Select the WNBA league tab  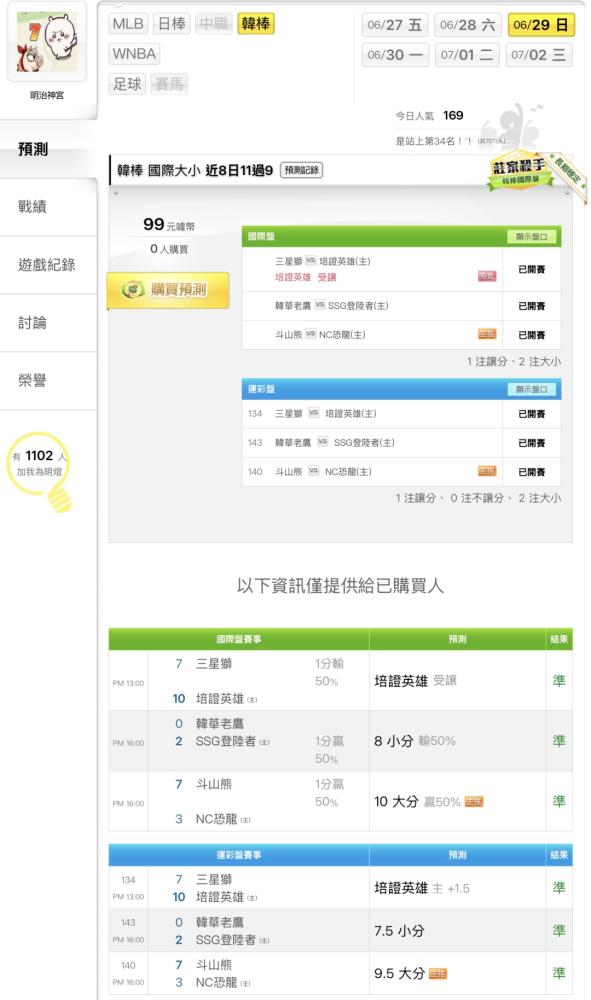(134, 54)
